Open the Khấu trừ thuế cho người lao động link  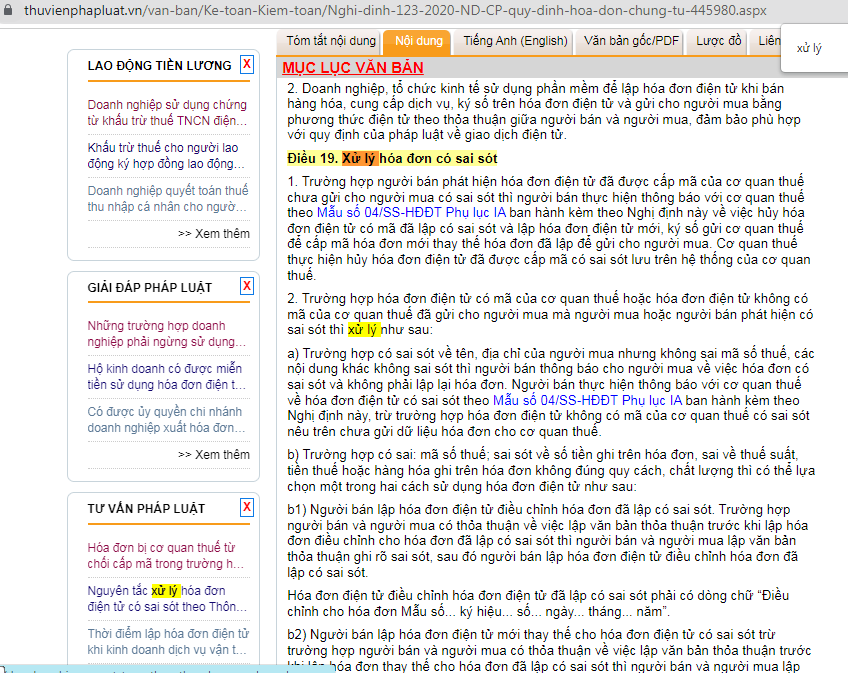click(167, 155)
